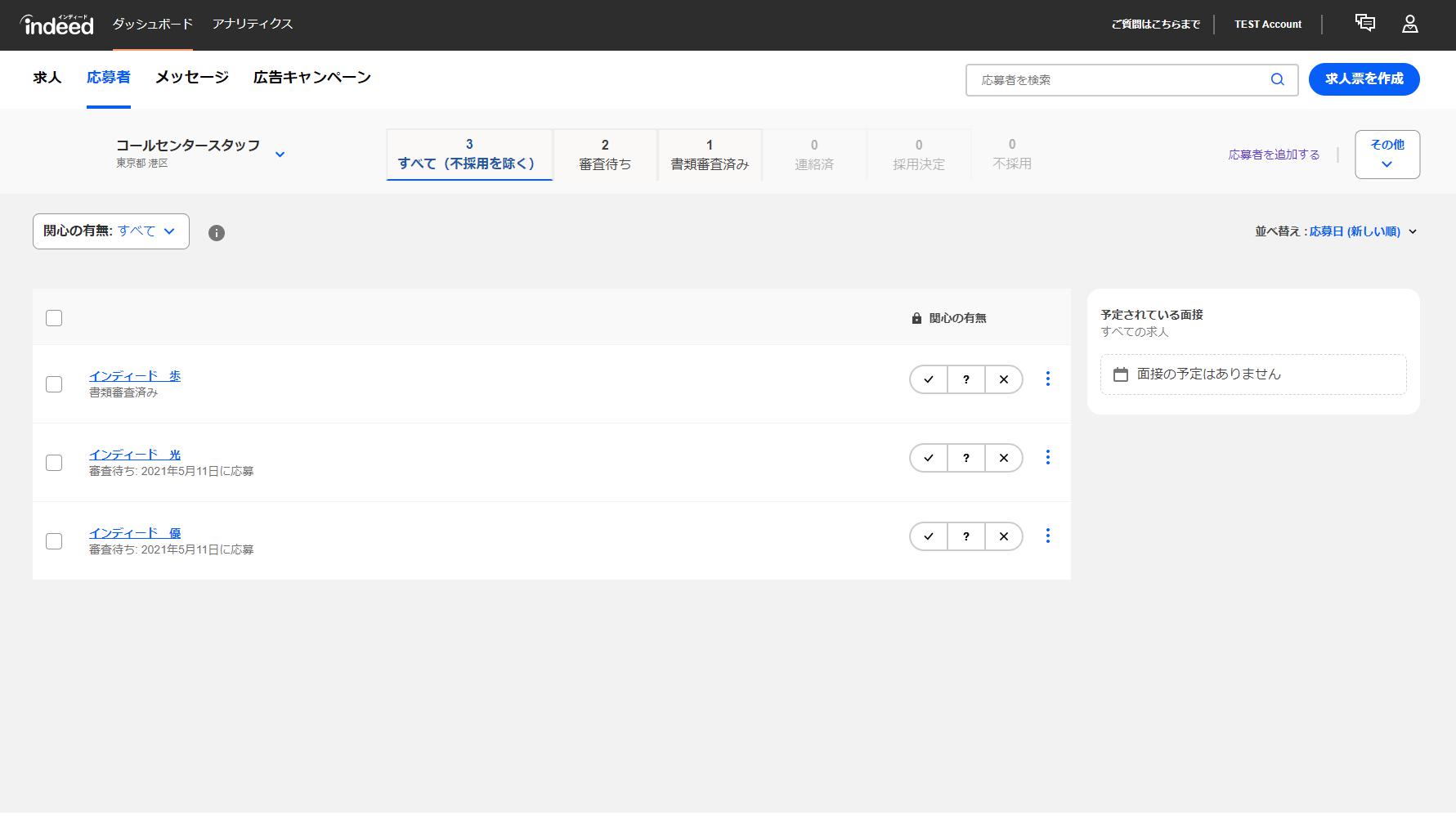Viewport: 1456px width, 816px height.
Task: Reject インディード 優 with the X icon
Action: coord(1004,536)
